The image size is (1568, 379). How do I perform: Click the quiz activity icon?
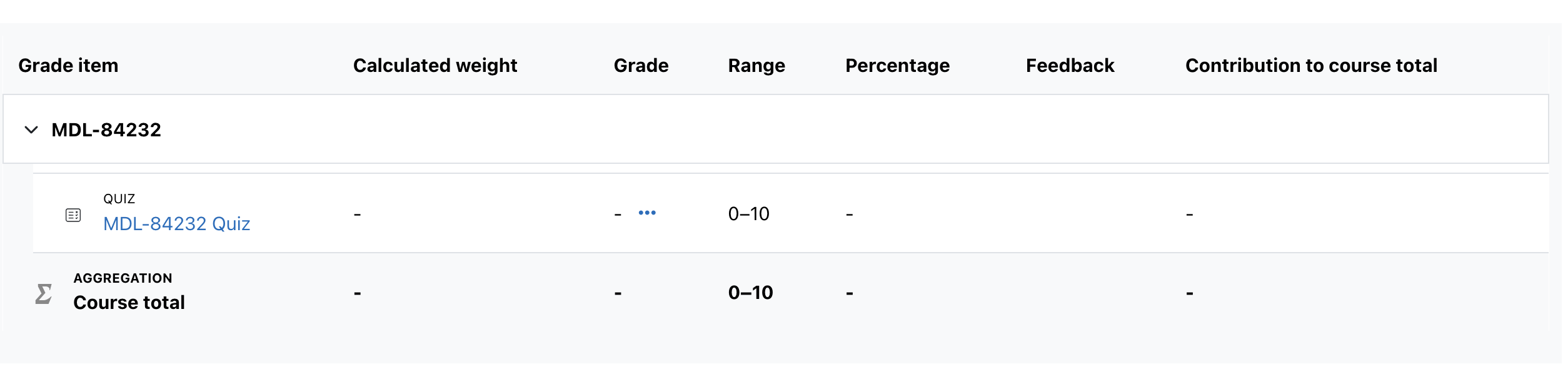(73, 215)
